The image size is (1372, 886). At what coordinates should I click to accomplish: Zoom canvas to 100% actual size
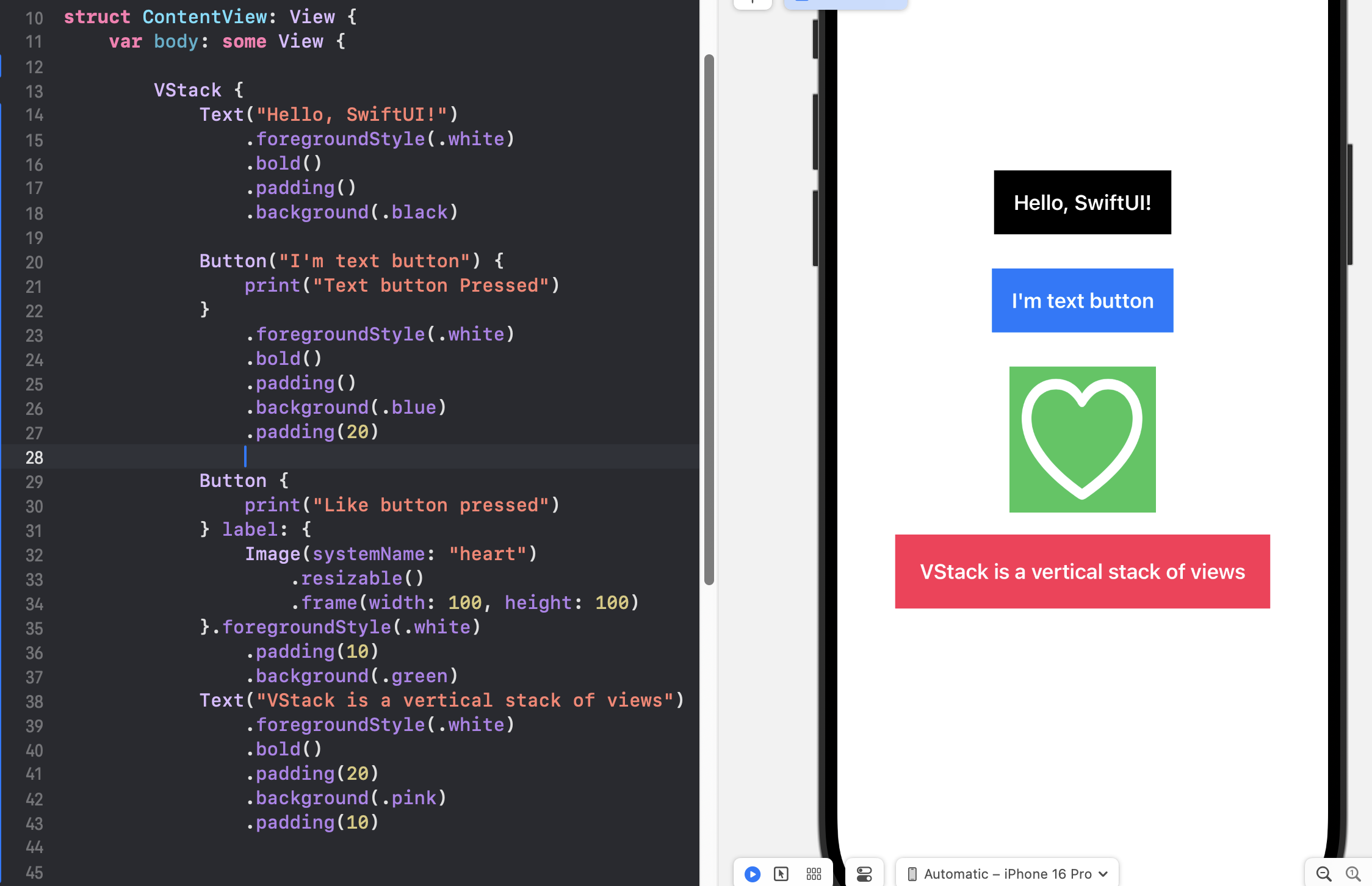click(1353, 874)
